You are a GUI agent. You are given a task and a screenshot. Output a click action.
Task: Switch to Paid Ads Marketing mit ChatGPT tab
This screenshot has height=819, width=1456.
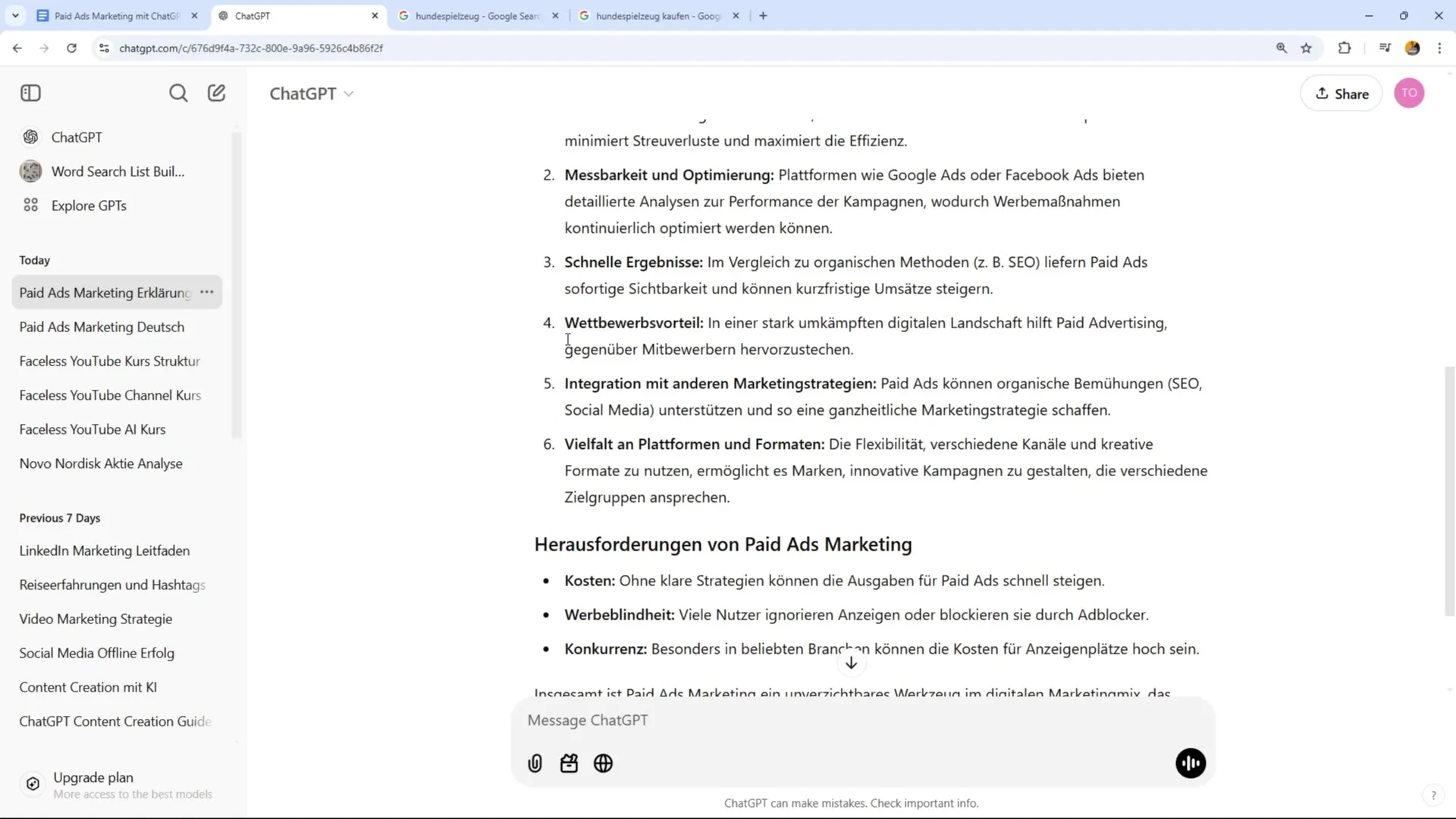click(x=117, y=16)
